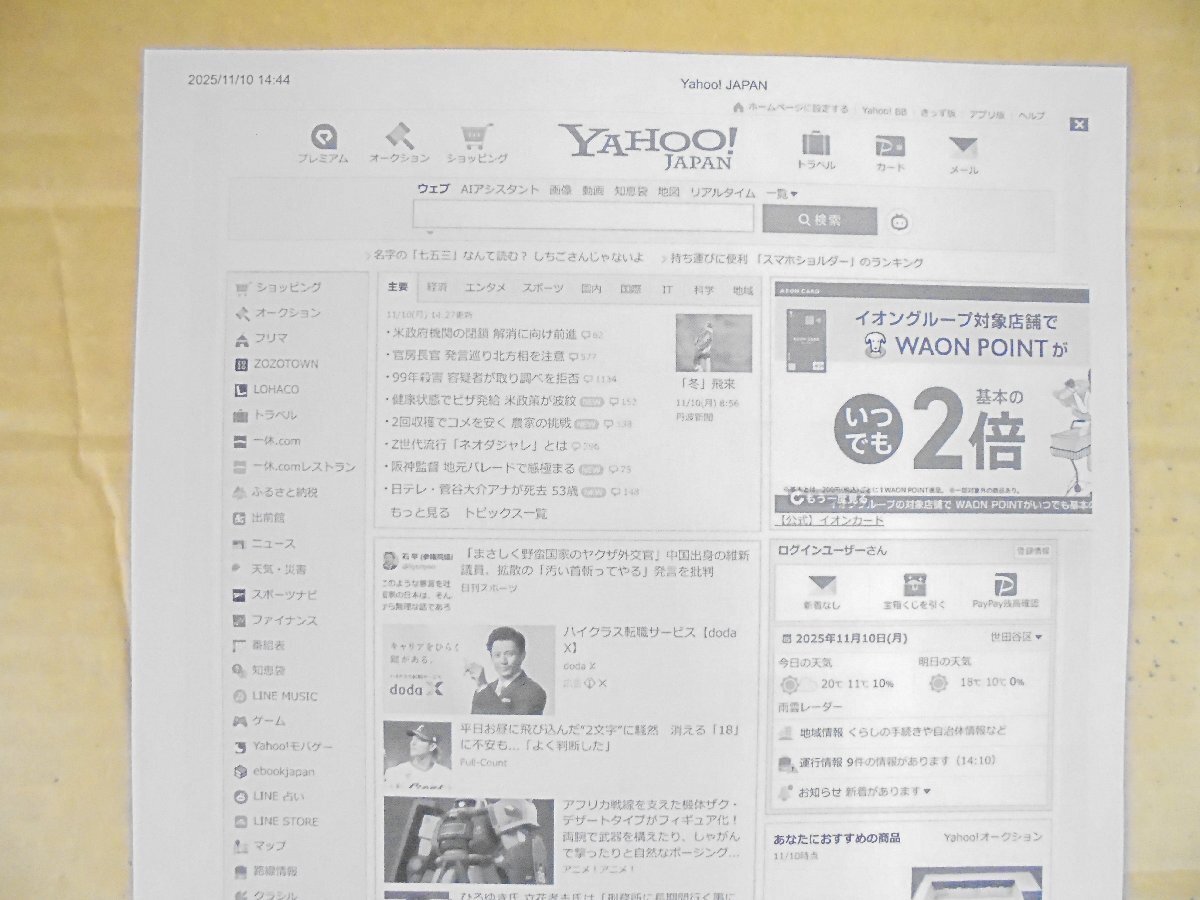Open the 雨雲レーダー link

(810, 707)
